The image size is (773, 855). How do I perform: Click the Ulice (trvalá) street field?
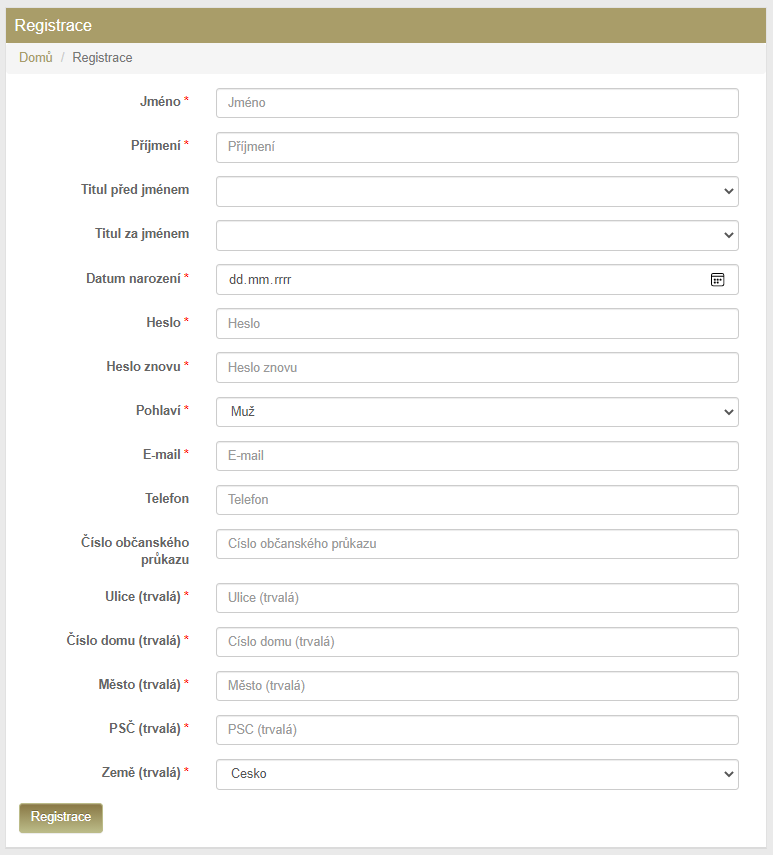[477, 598]
